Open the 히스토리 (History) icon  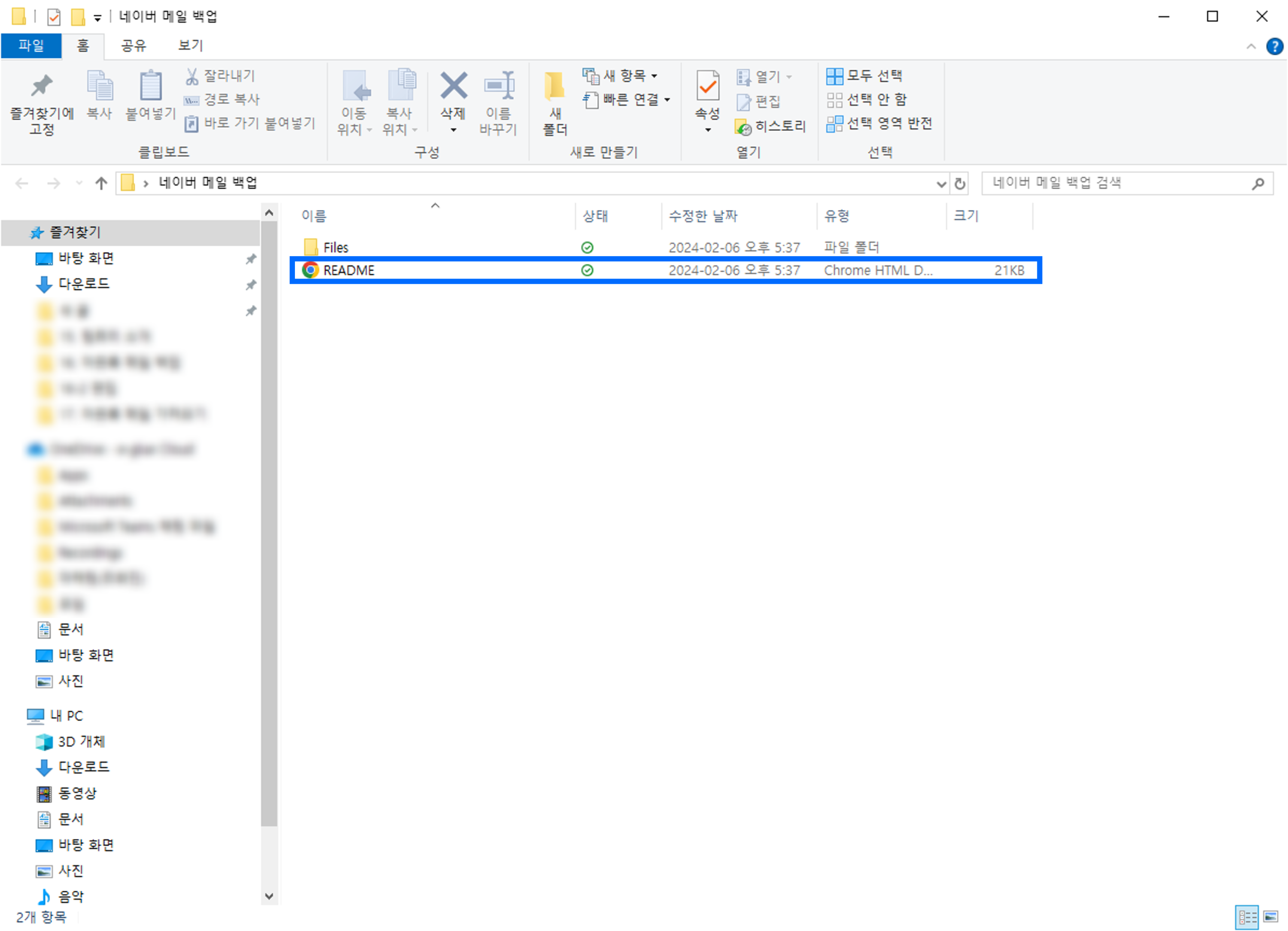click(744, 126)
